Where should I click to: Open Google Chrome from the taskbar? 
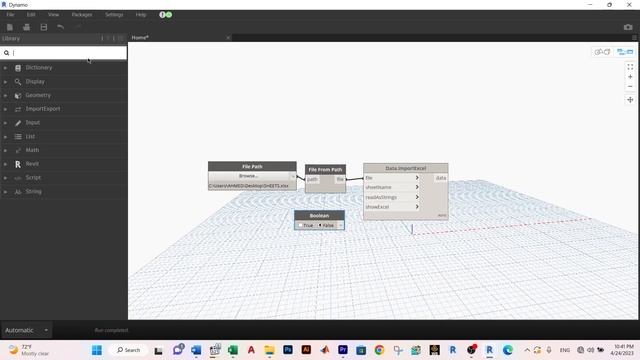[379, 350]
